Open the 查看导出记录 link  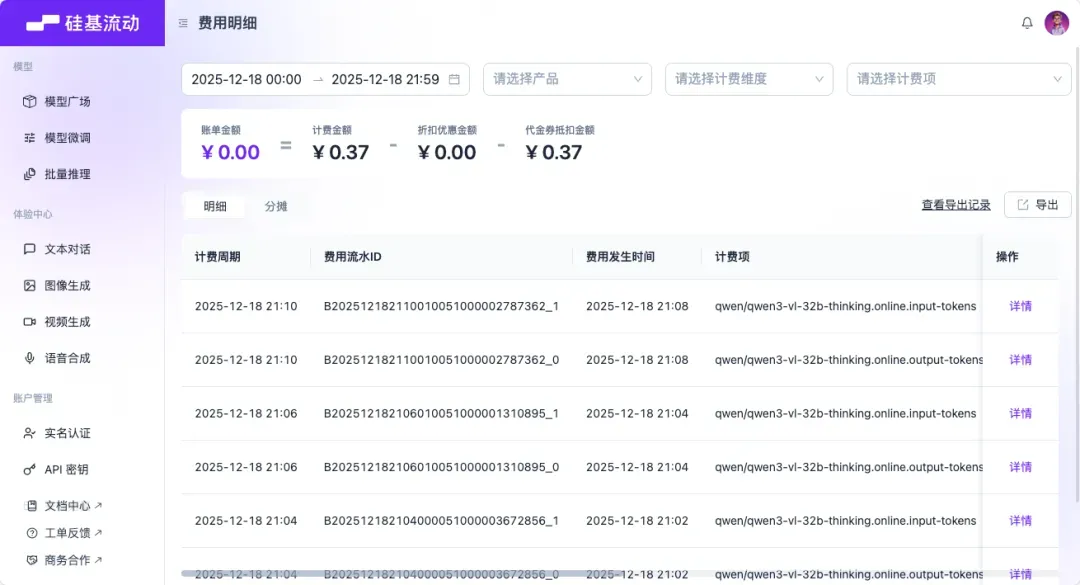tap(955, 205)
